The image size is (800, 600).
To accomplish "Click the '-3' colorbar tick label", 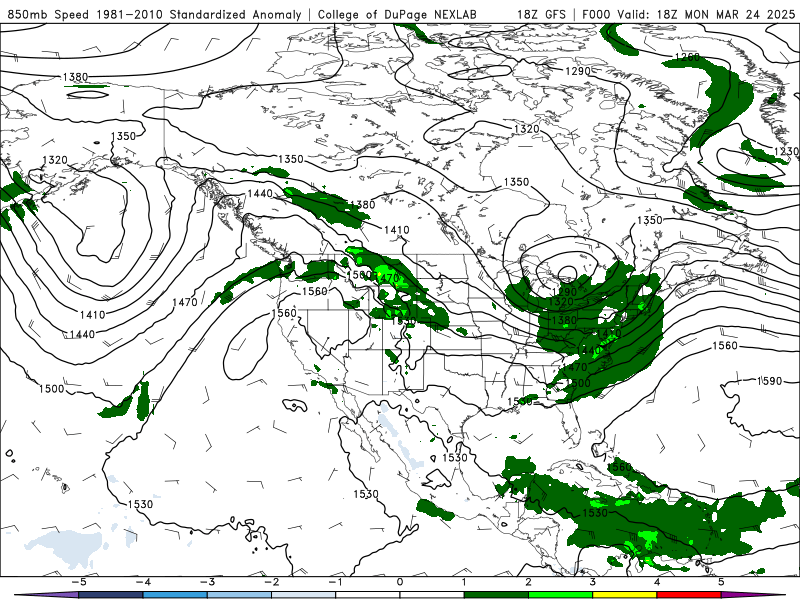I will tap(207, 582).
